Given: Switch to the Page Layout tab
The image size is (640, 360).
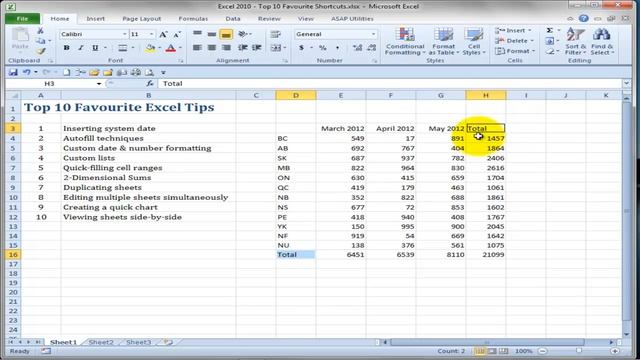Looking at the screenshot, I should (142, 19).
